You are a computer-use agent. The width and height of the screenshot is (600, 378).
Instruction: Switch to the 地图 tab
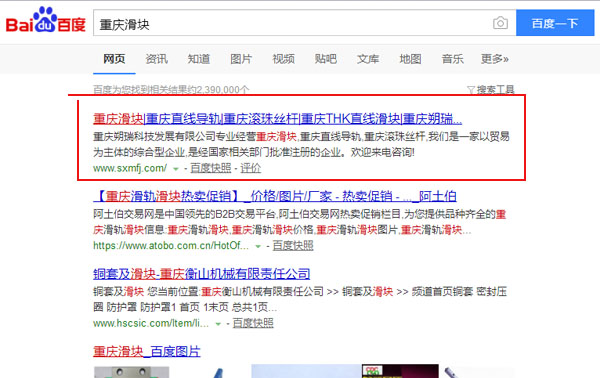[410, 59]
